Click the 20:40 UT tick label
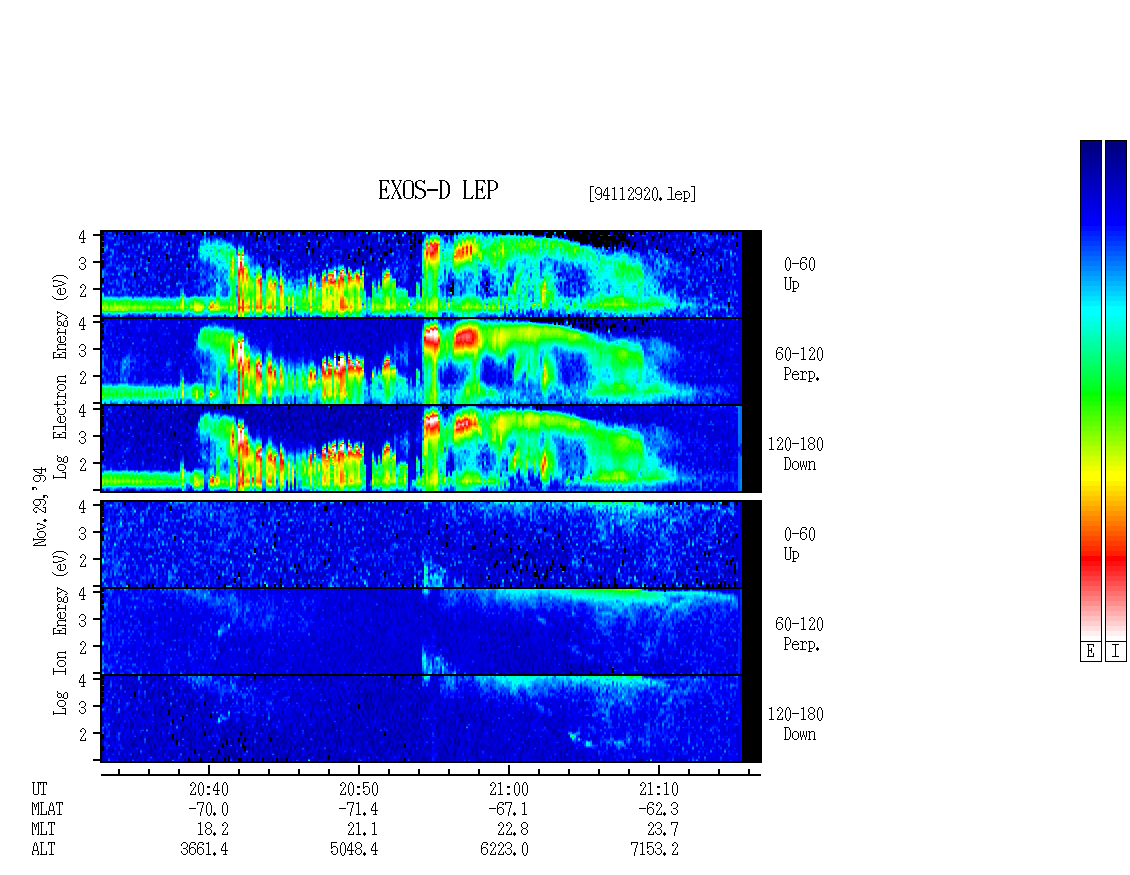The image size is (1130, 875). [209, 789]
